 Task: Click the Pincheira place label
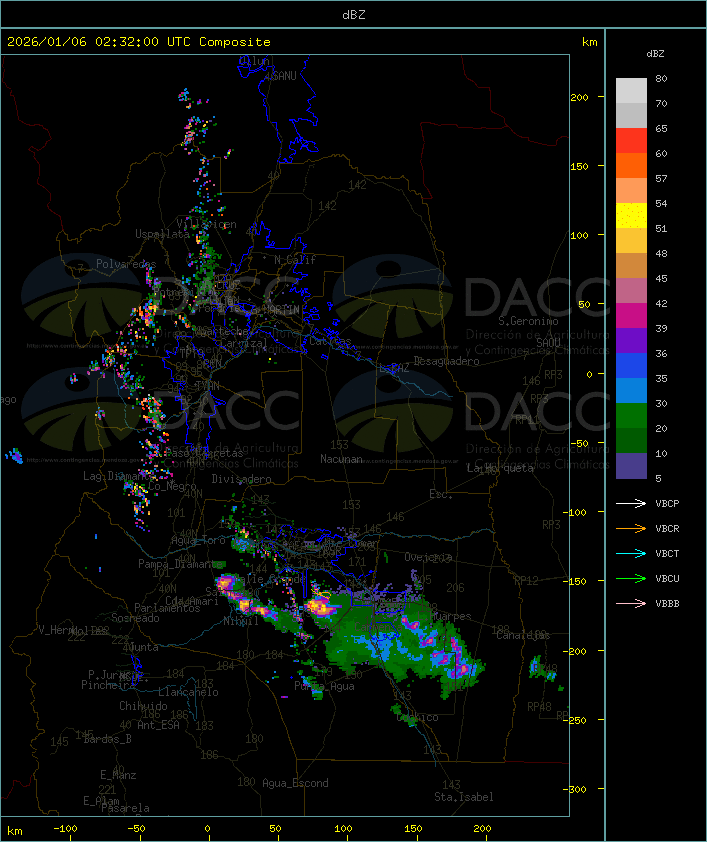click(x=108, y=685)
